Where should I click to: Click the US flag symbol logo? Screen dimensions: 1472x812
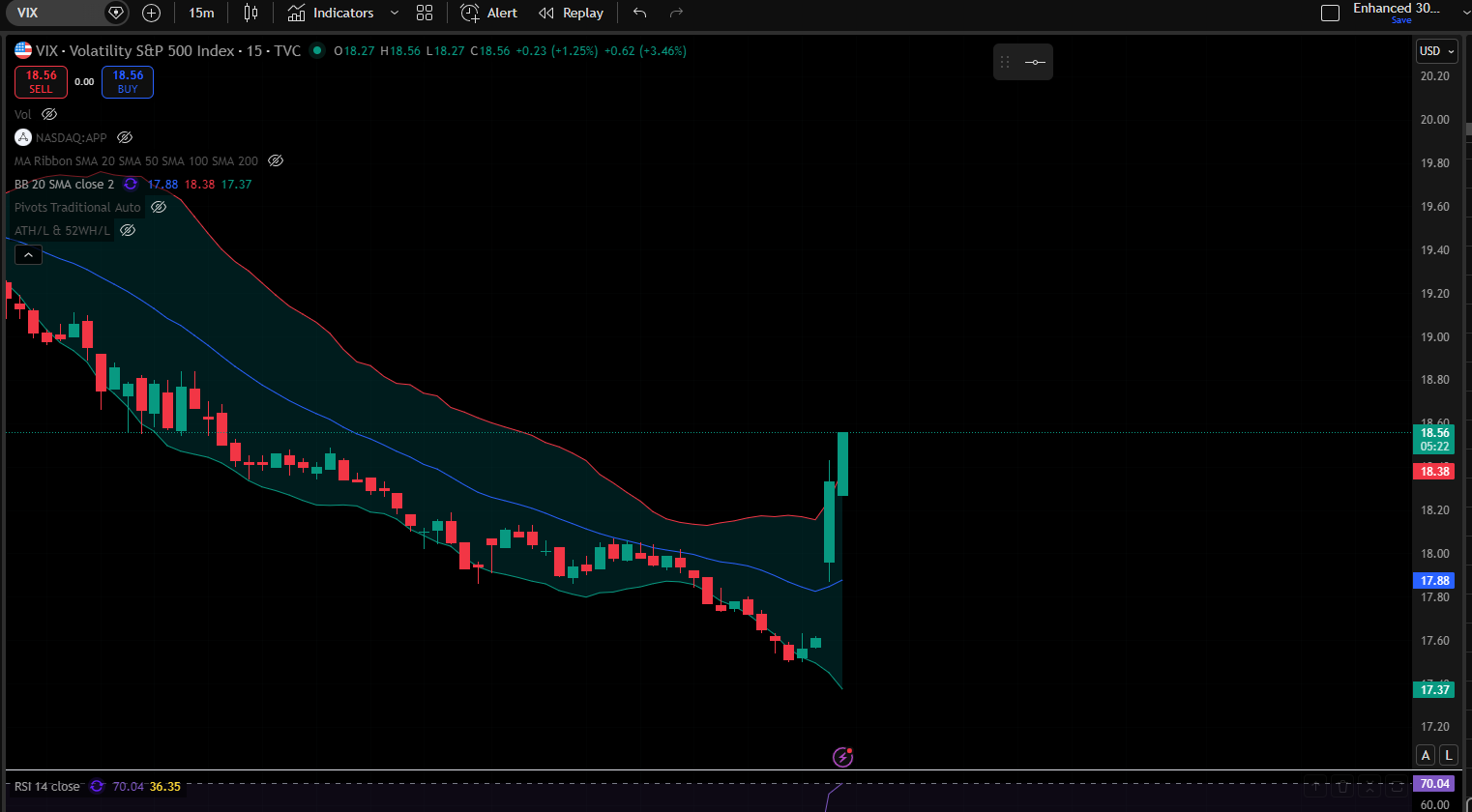tap(23, 50)
